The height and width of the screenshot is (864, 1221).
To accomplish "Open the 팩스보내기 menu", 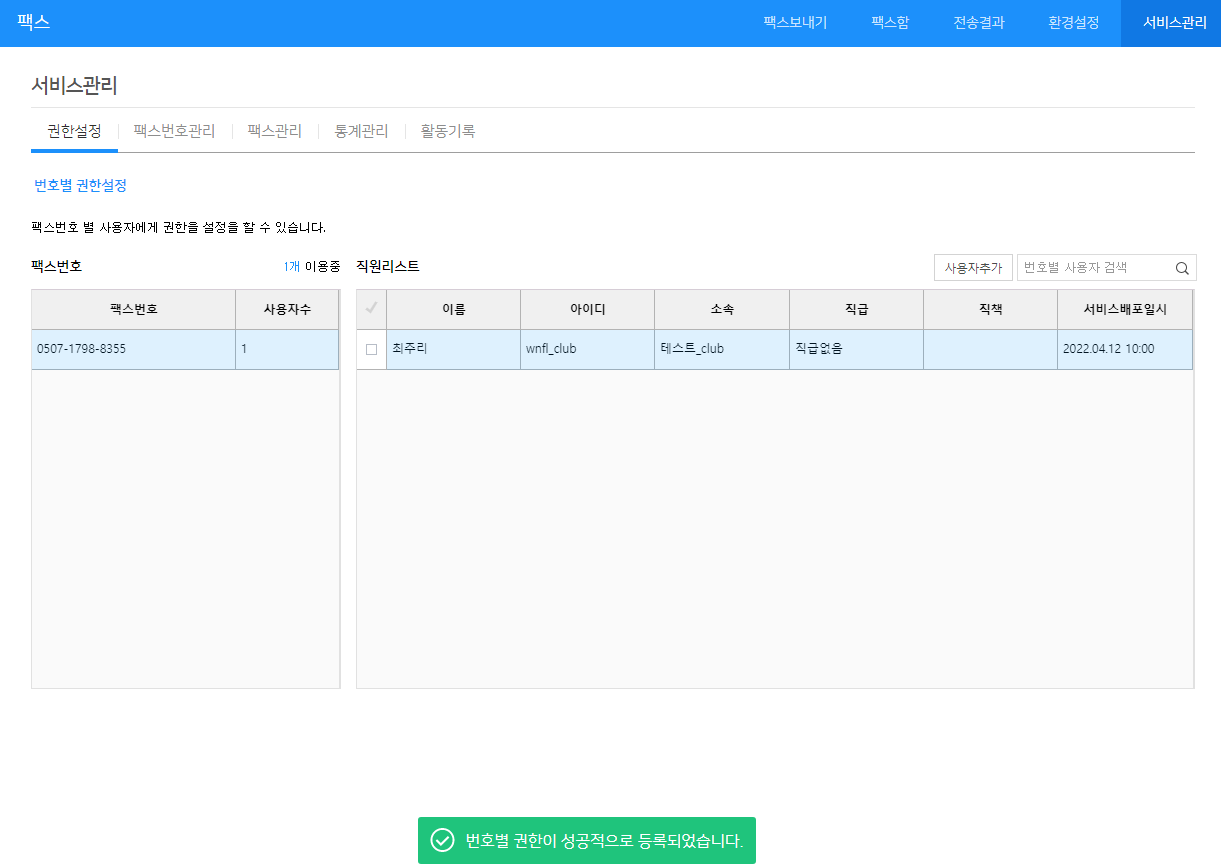I will [x=794, y=23].
